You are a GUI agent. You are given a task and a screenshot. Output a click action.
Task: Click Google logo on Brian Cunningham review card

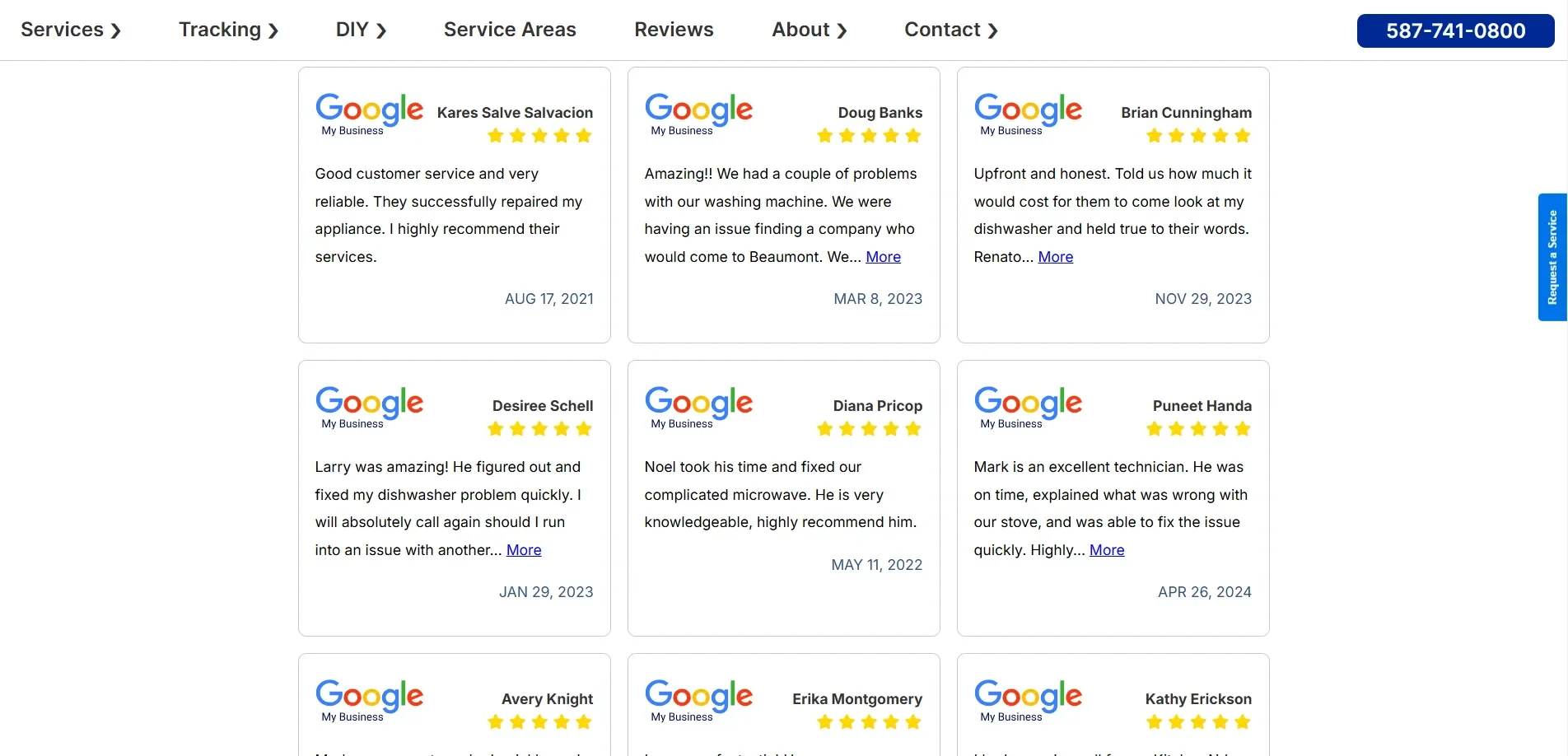click(x=1028, y=114)
